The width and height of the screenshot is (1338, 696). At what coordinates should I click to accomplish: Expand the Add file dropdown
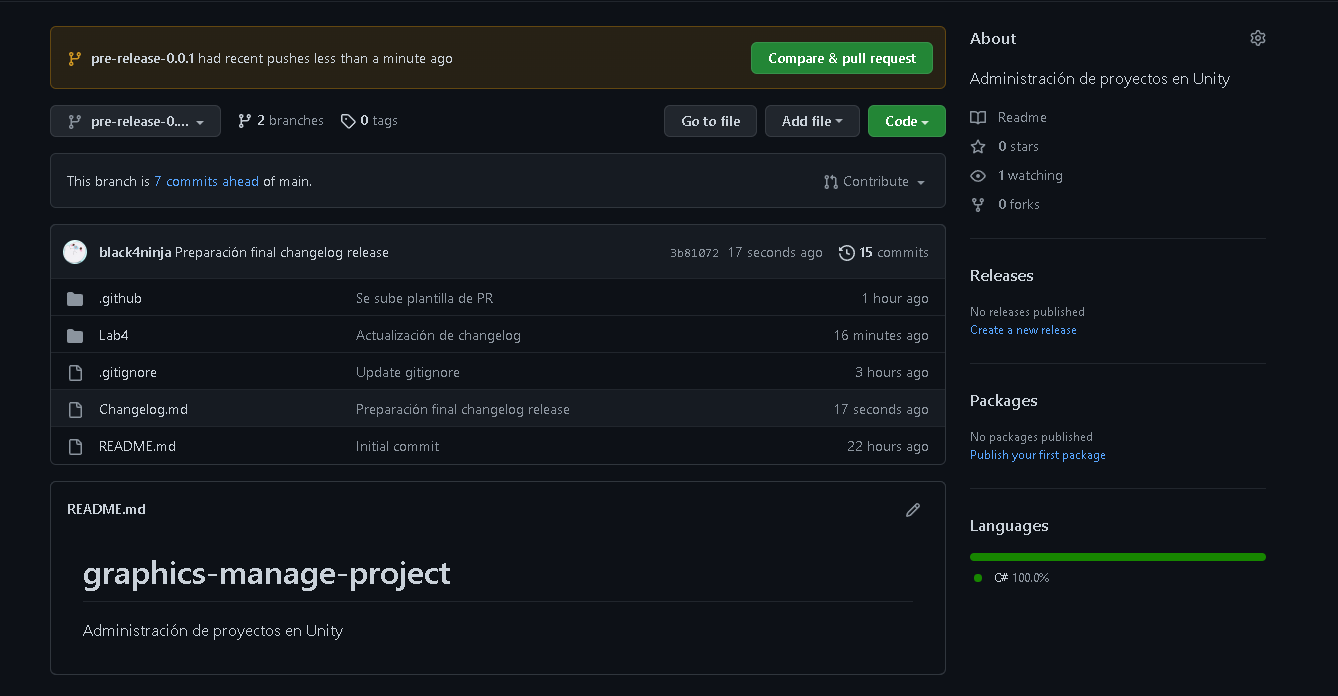click(812, 121)
